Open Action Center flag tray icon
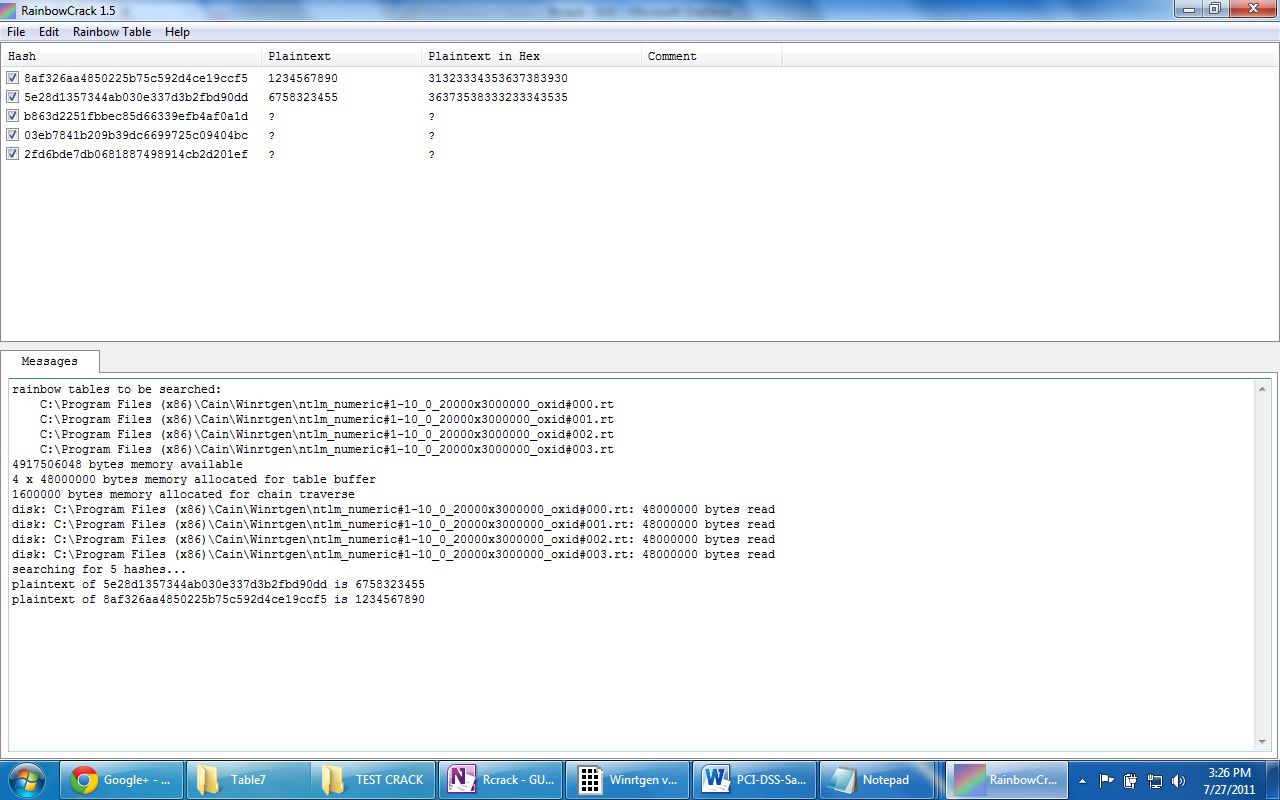The height and width of the screenshot is (800, 1280). pyautogui.click(x=1107, y=780)
